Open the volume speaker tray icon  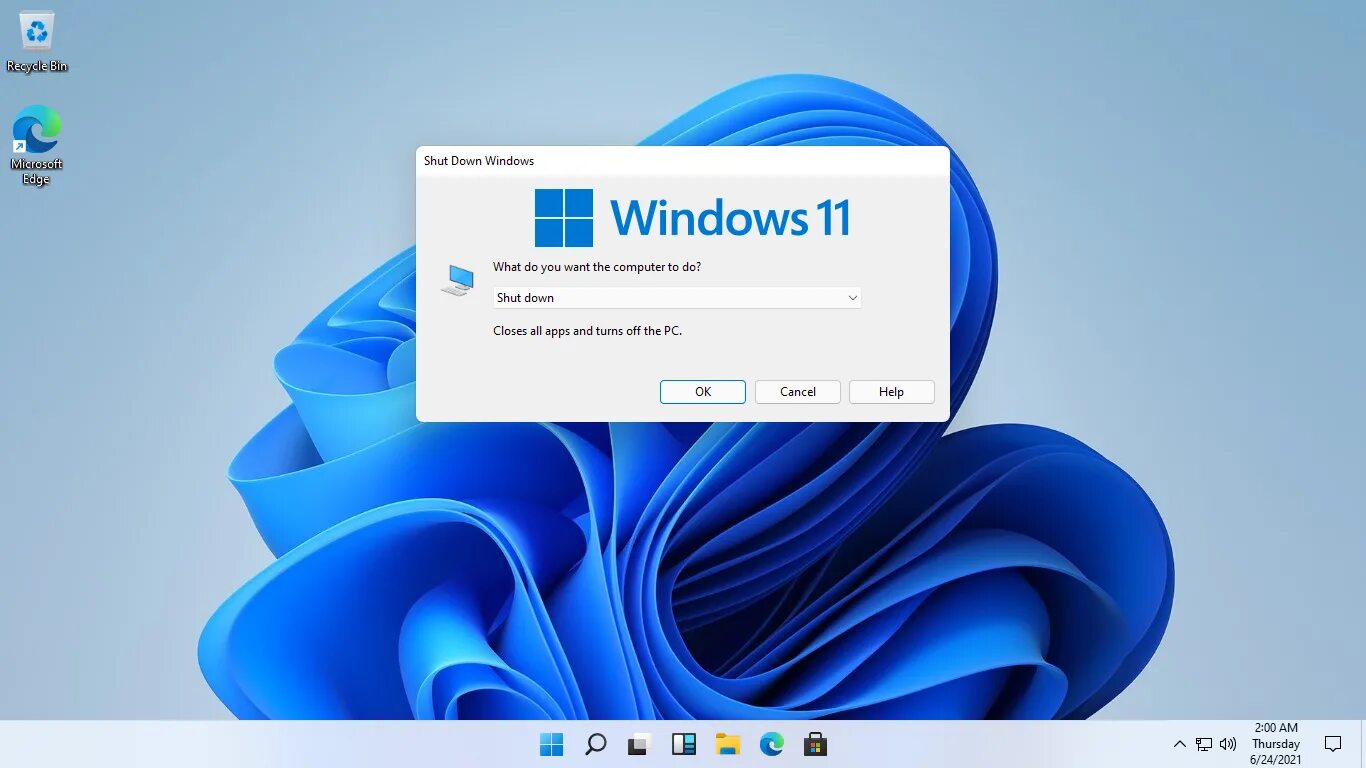(1229, 744)
